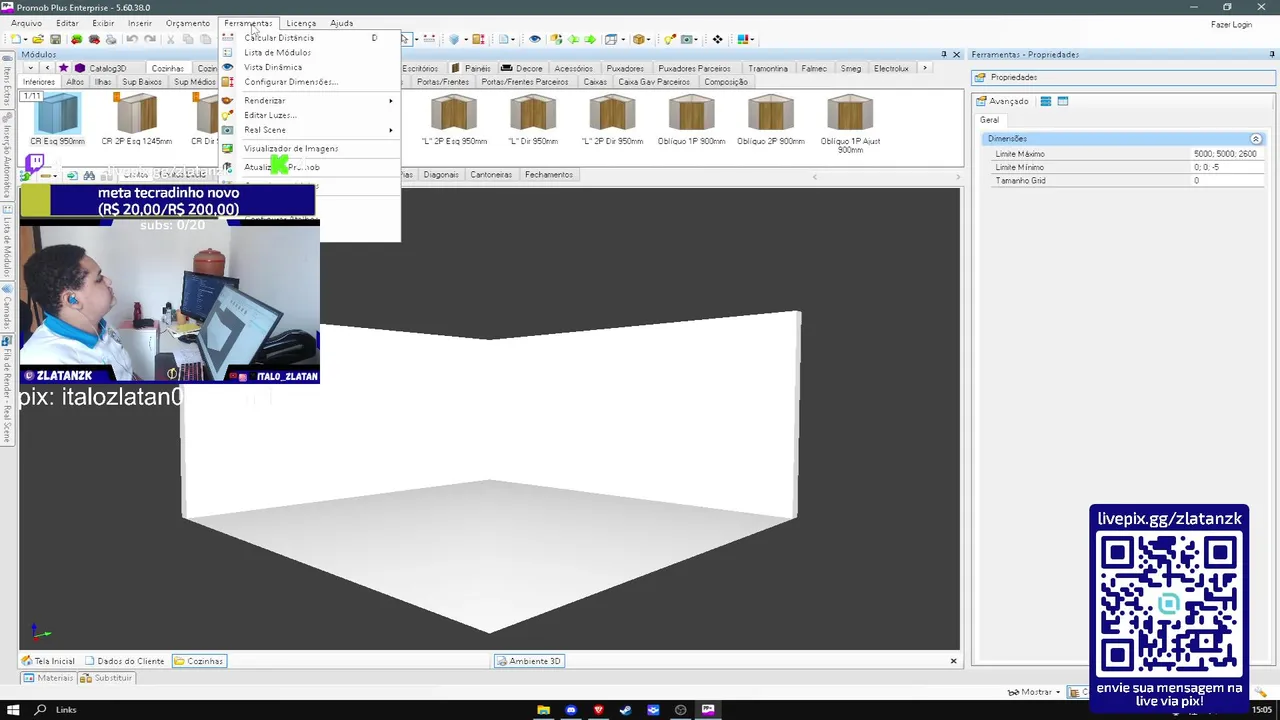Pin the Módulos panel
The height and width of the screenshot is (720, 1280).
[944, 54]
